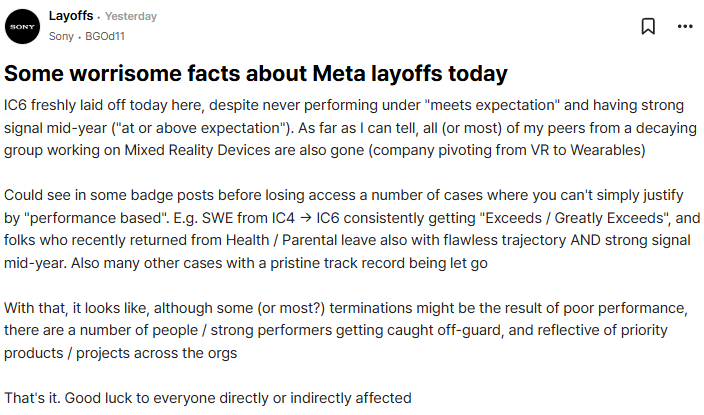The height and width of the screenshot is (415, 704).
Task: Click the paragraph starting "IC6 freshly laid off"
Action: point(350,128)
